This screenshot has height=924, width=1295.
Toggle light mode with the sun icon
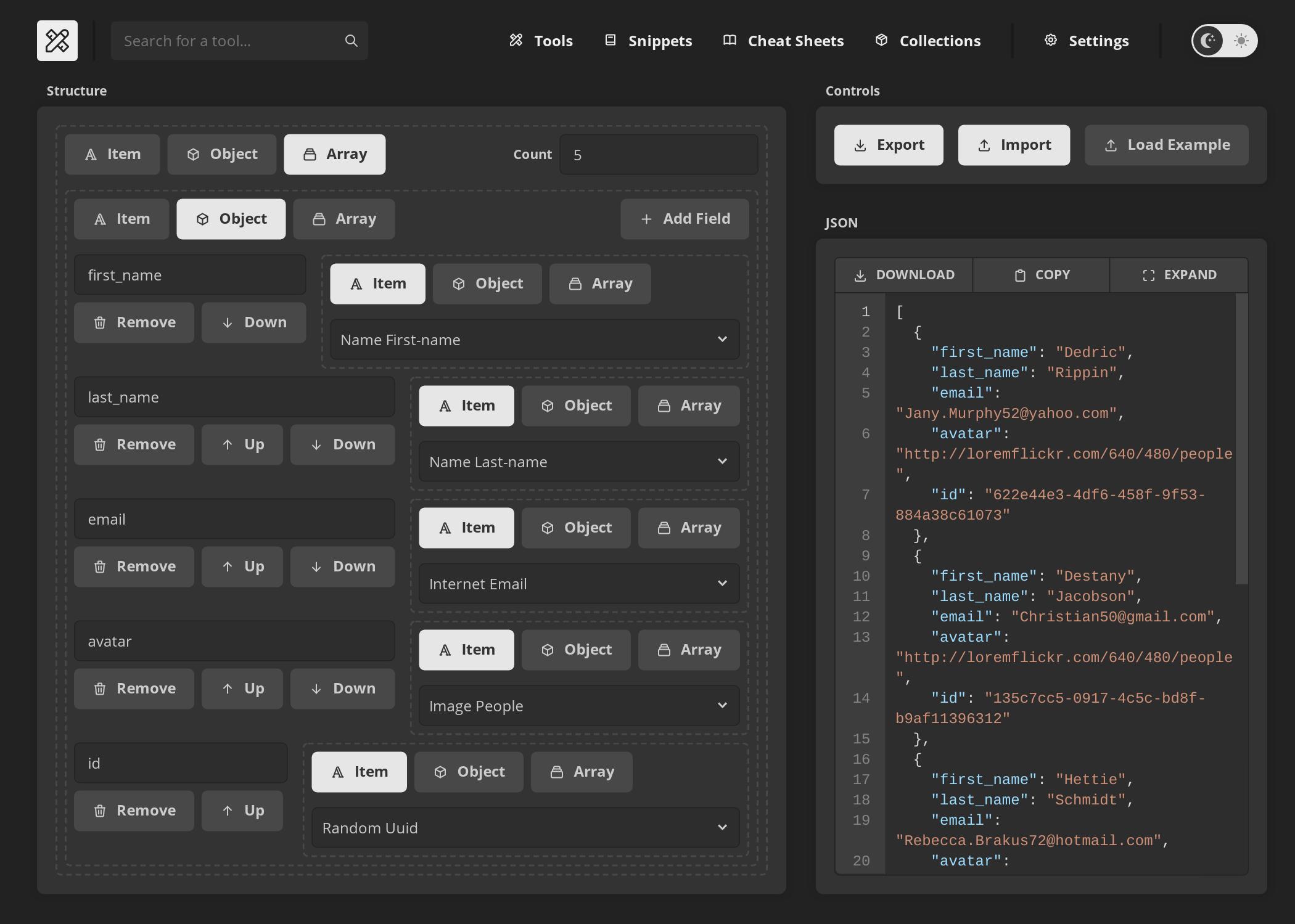click(1240, 41)
